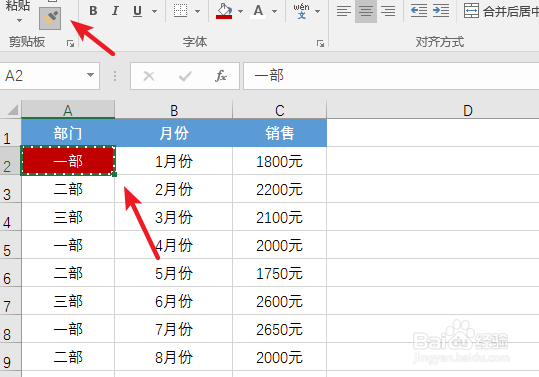The image size is (539, 377).
Task: Click Insert Function fx icon
Action: 221,76
